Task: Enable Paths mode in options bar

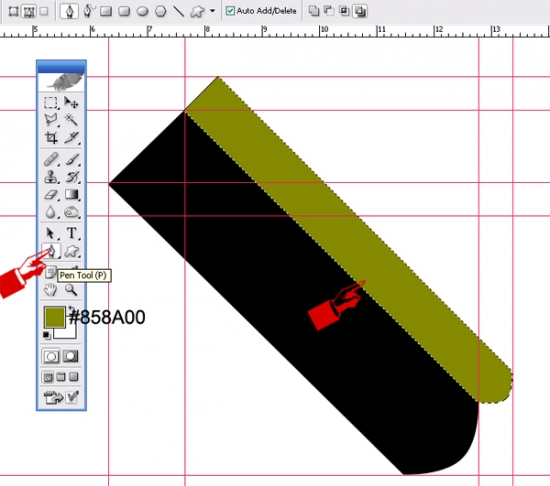Action: (29, 12)
